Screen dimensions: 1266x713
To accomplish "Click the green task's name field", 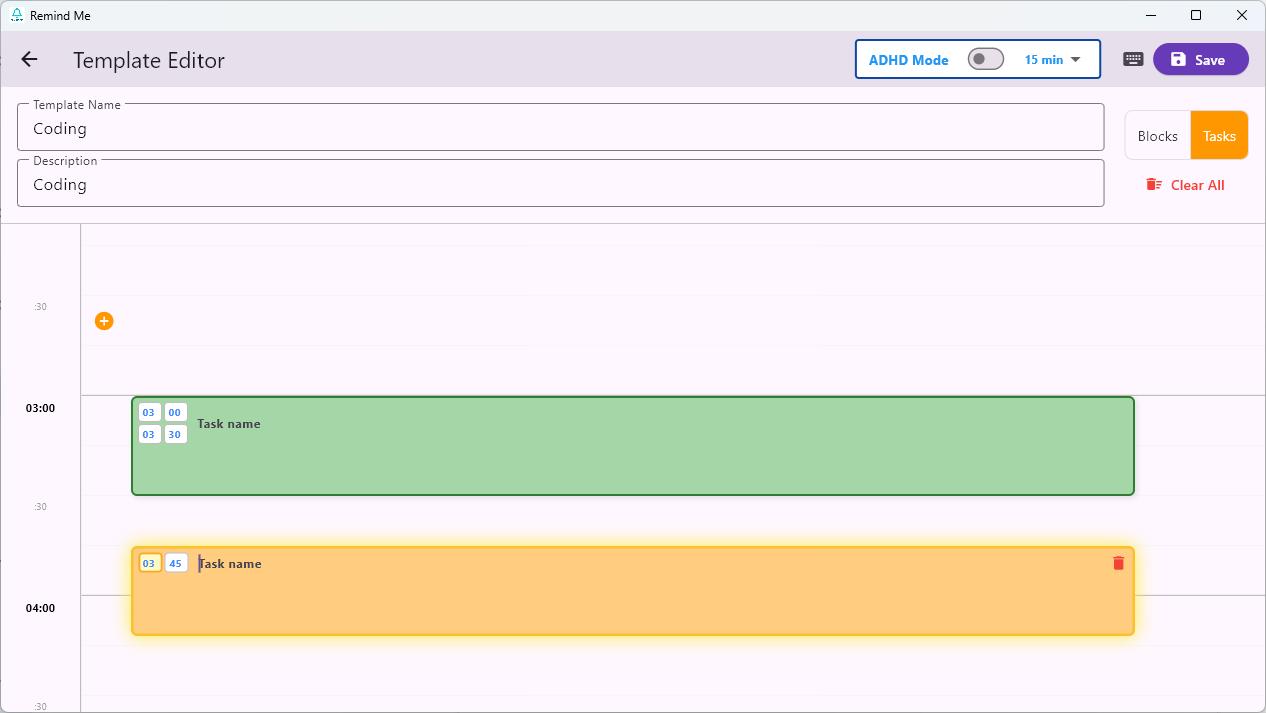I will click(x=229, y=424).
